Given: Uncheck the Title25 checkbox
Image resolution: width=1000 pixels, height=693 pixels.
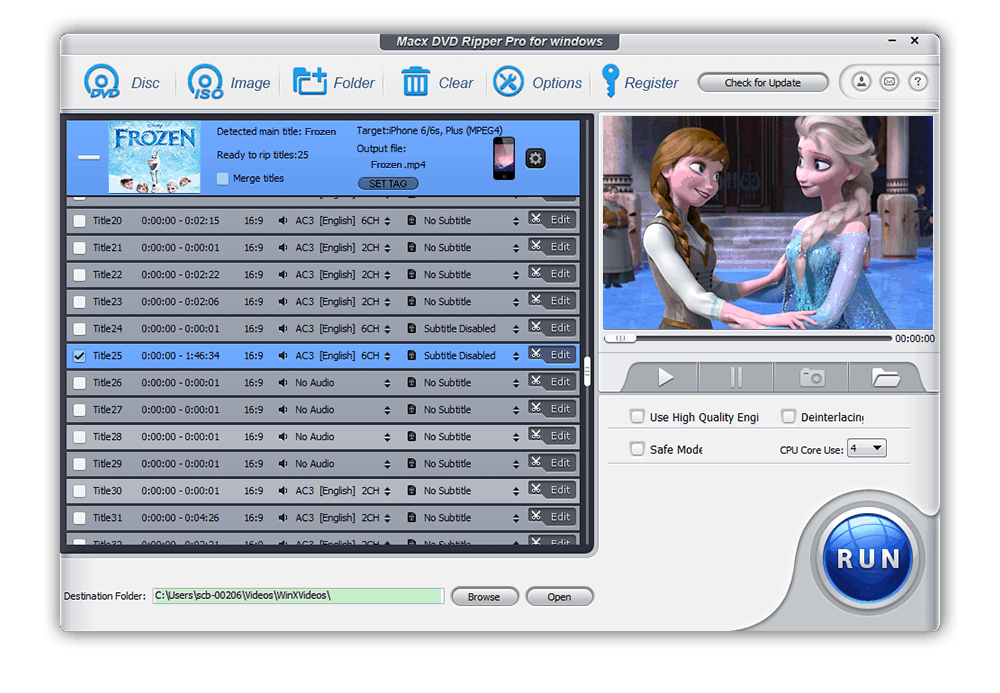Looking at the screenshot, I should pos(79,356).
